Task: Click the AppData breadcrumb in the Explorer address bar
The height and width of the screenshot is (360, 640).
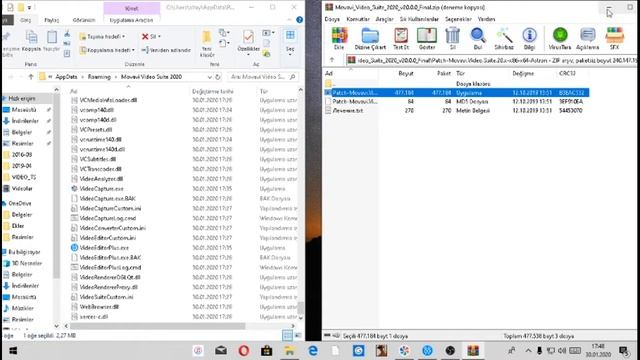Action: (x=66, y=77)
